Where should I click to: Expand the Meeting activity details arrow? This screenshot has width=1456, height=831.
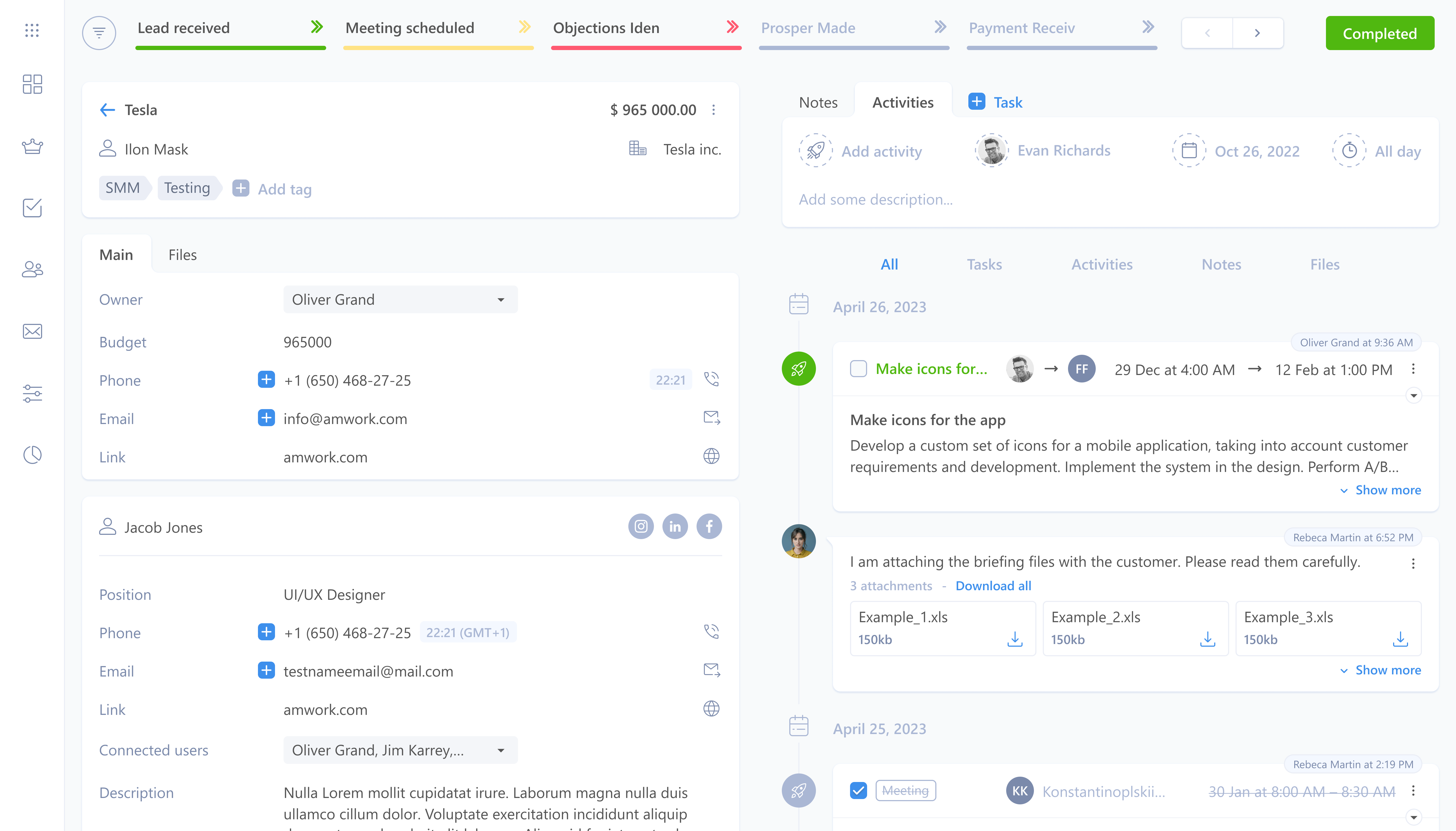[x=1413, y=817]
